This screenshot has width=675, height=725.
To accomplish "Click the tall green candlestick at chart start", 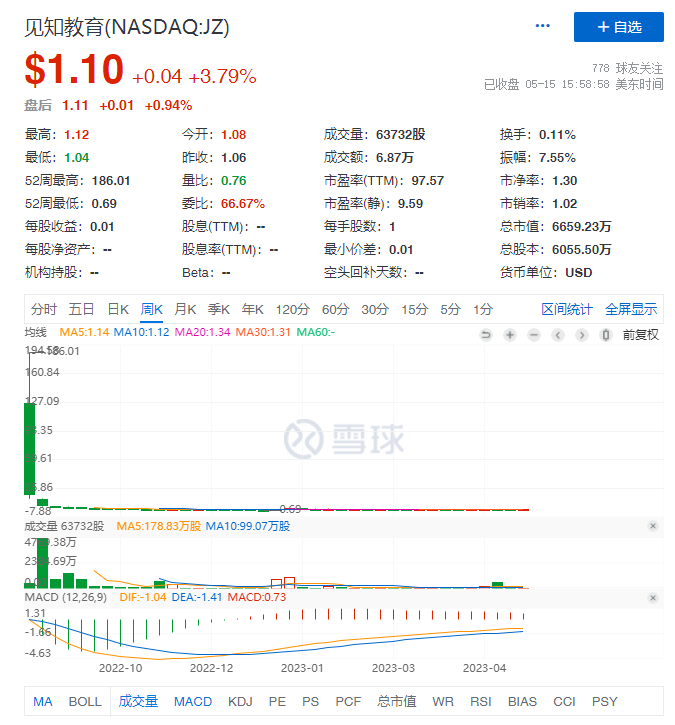I will pyautogui.click(x=30, y=448).
